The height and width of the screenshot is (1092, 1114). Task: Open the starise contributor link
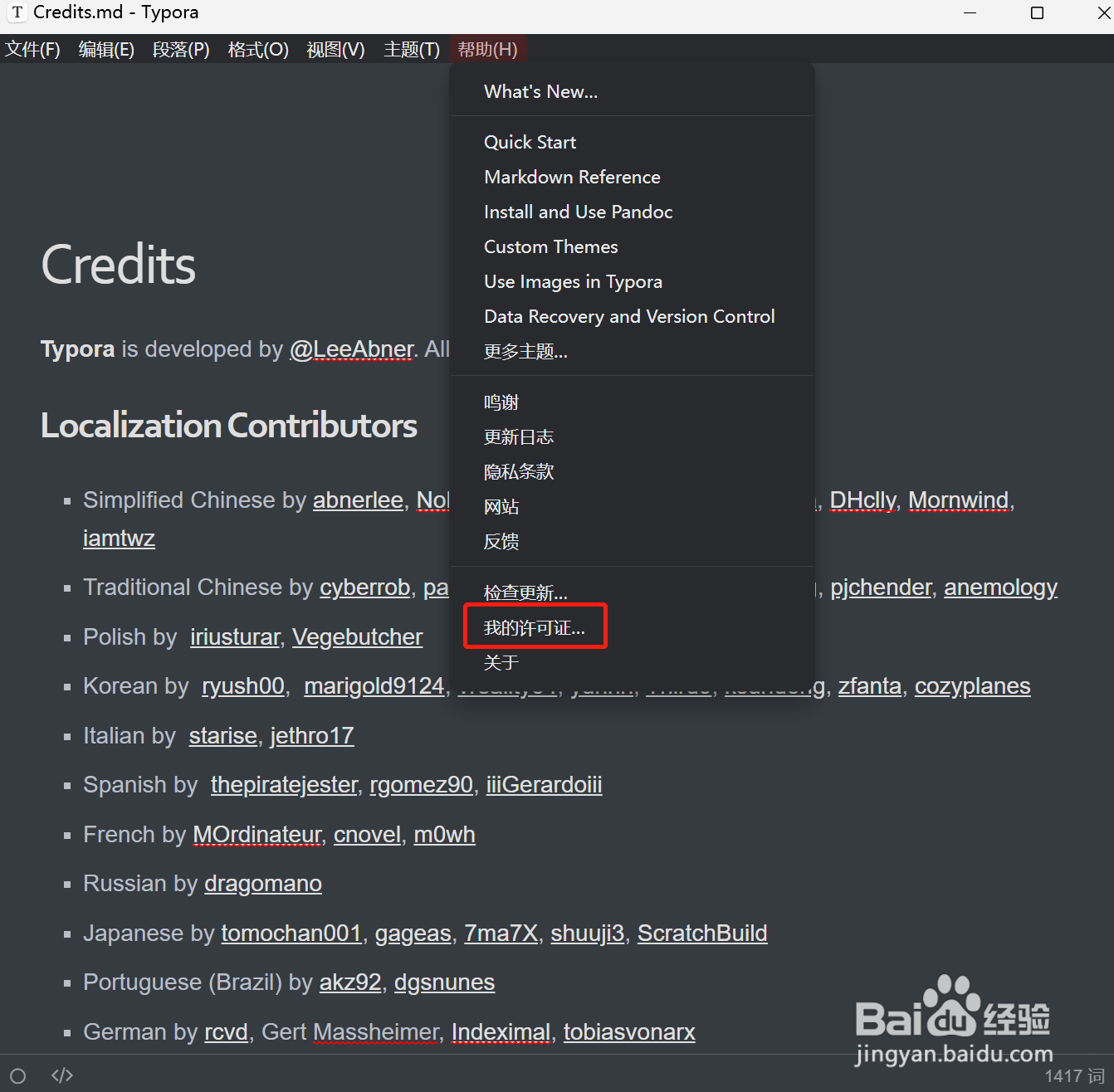click(x=223, y=736)
